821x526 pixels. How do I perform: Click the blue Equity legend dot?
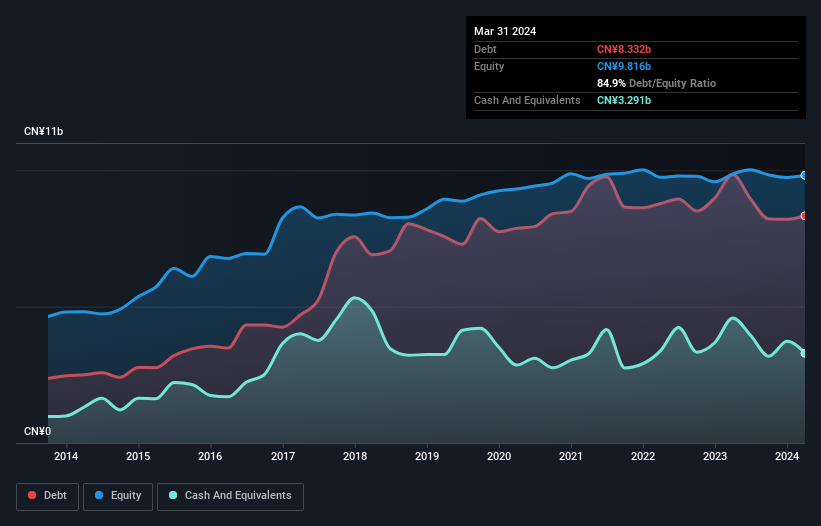(x=99, y=495)
